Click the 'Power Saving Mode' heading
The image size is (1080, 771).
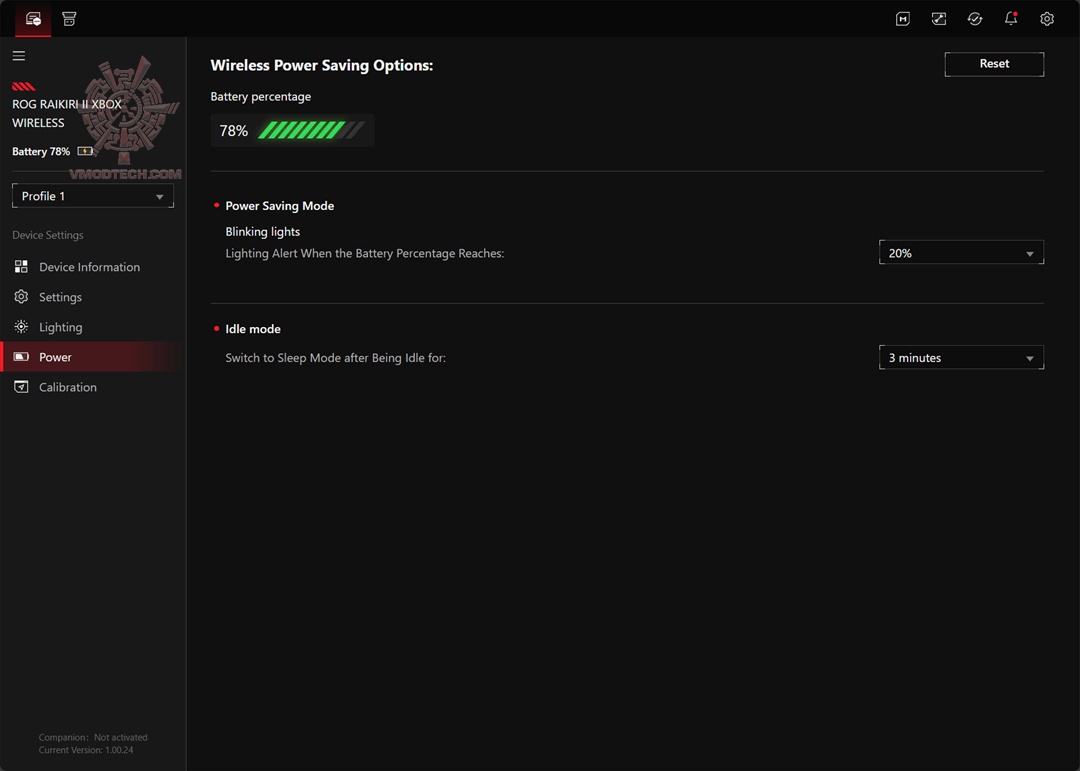(x=280, y=205)
